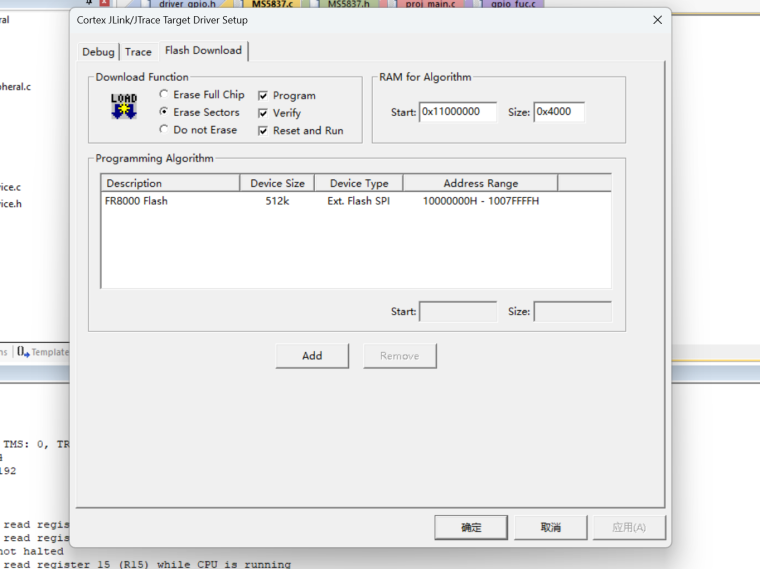Click the Device Size column header
760x569 pixels.
tap(277, 183)
